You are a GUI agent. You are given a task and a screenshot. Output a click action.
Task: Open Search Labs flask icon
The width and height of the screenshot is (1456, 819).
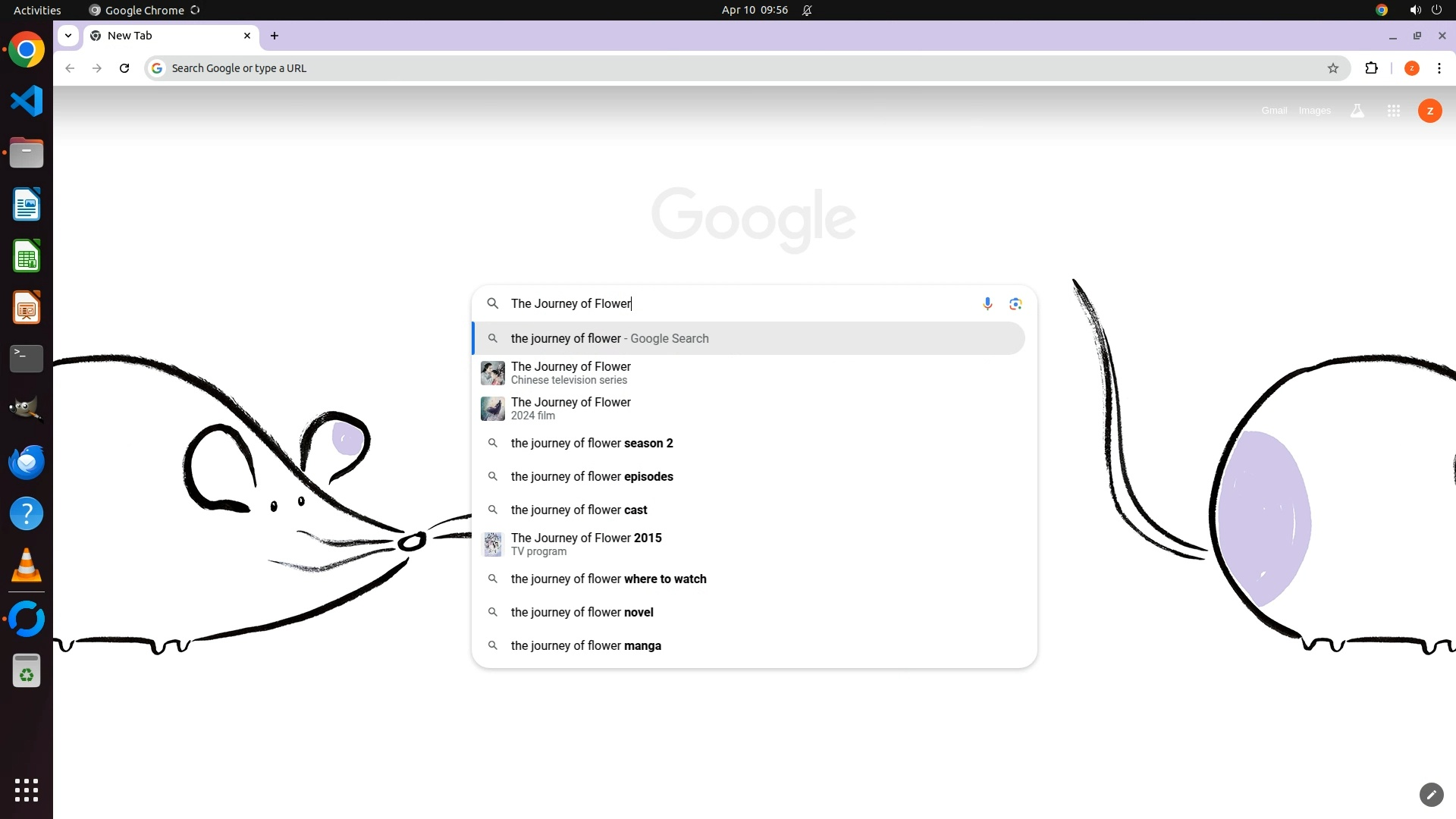tap(1357, 111)
